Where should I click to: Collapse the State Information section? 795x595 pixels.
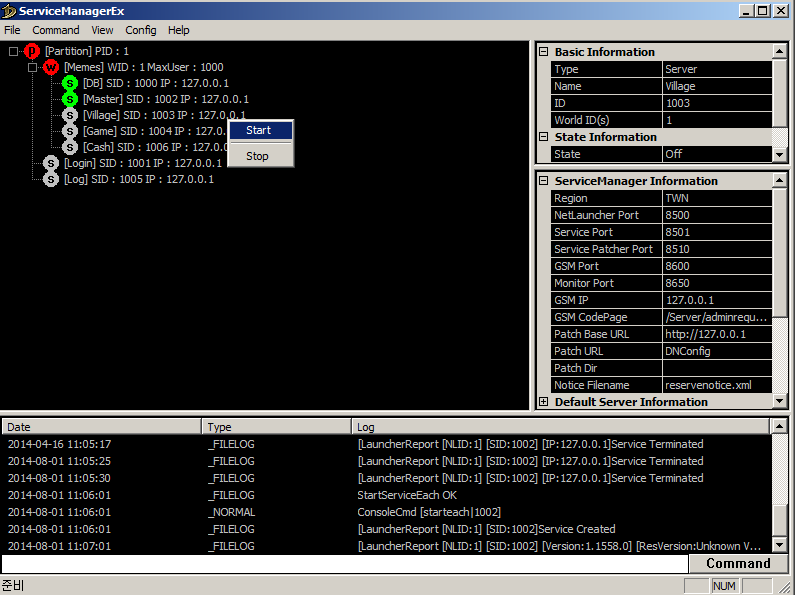544,137
